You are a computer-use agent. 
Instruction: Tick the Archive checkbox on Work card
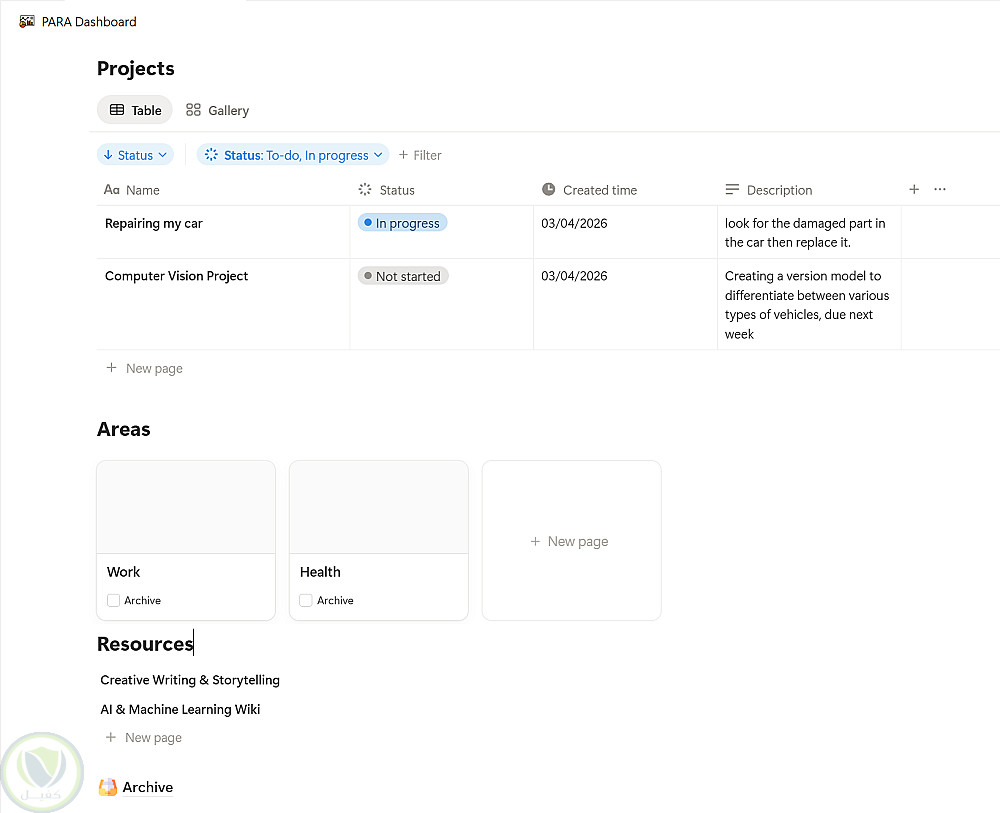pos(114,601)
